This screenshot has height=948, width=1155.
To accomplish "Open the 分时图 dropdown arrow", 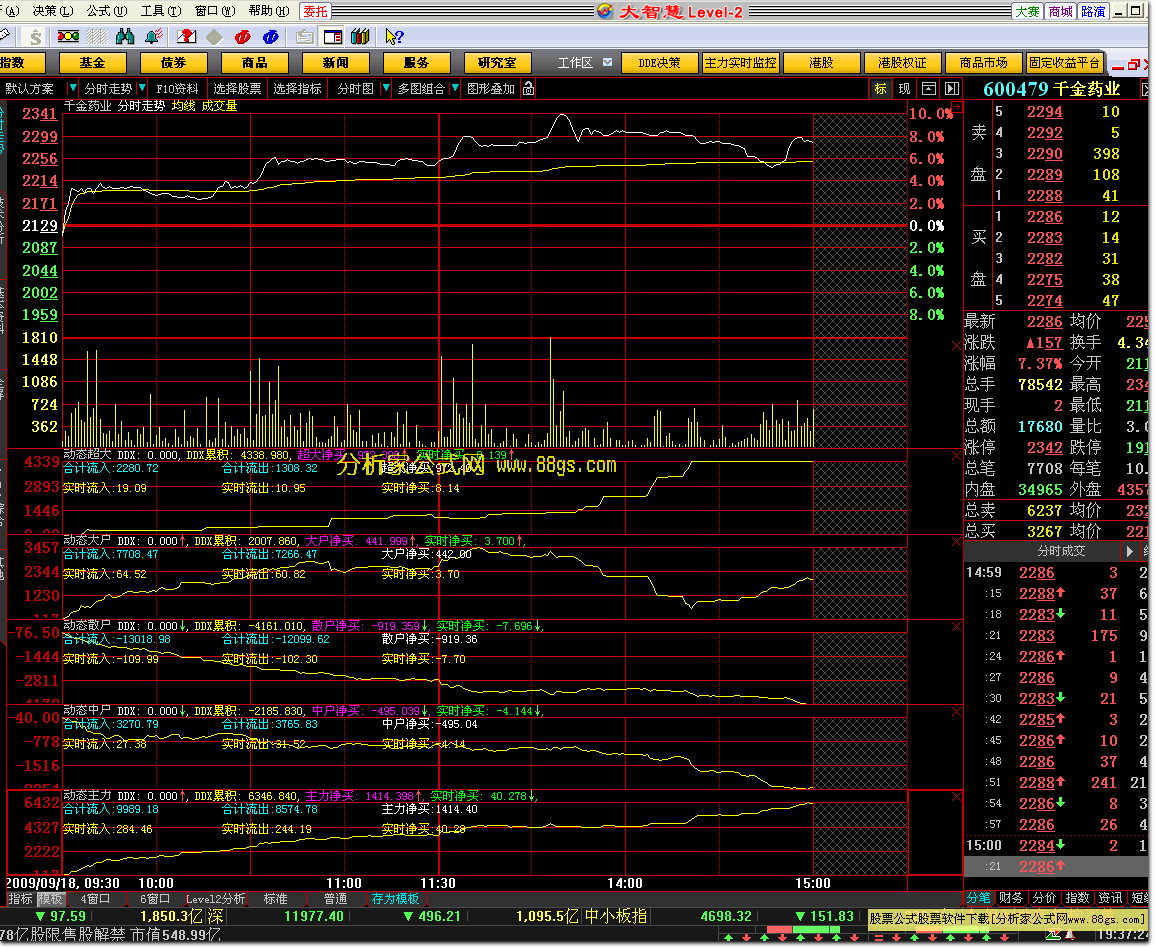I will click(385, 88).
